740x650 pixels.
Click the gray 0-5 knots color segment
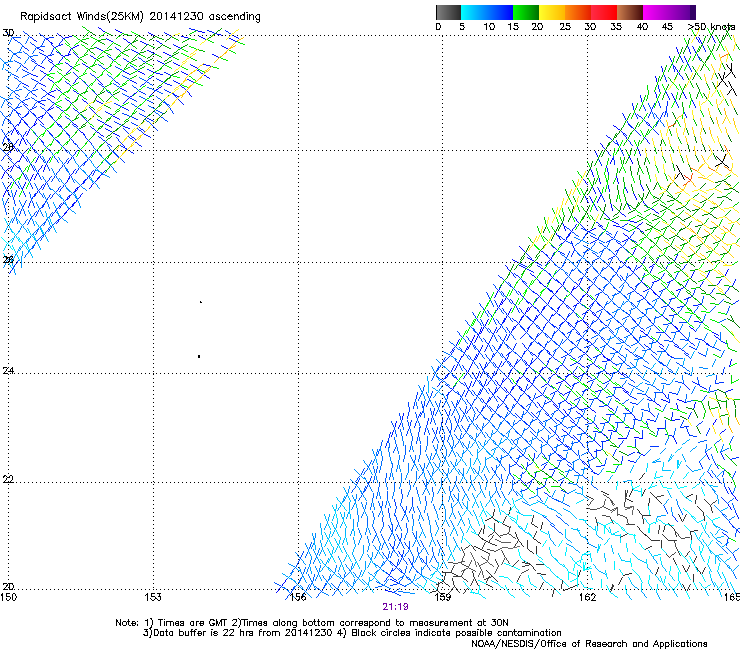[x=448, y=12]
